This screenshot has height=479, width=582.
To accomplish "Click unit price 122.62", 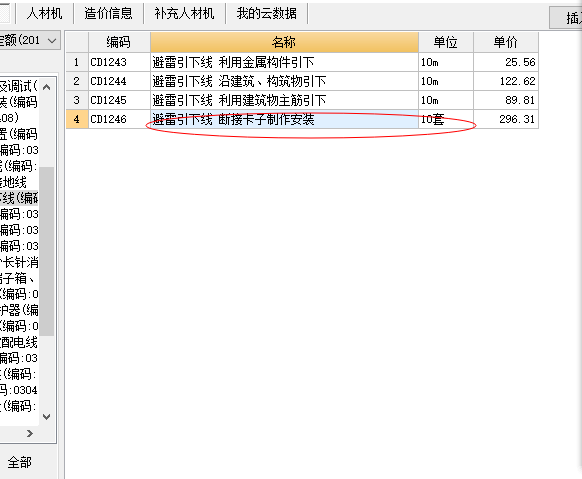I will tap(506, 81).
